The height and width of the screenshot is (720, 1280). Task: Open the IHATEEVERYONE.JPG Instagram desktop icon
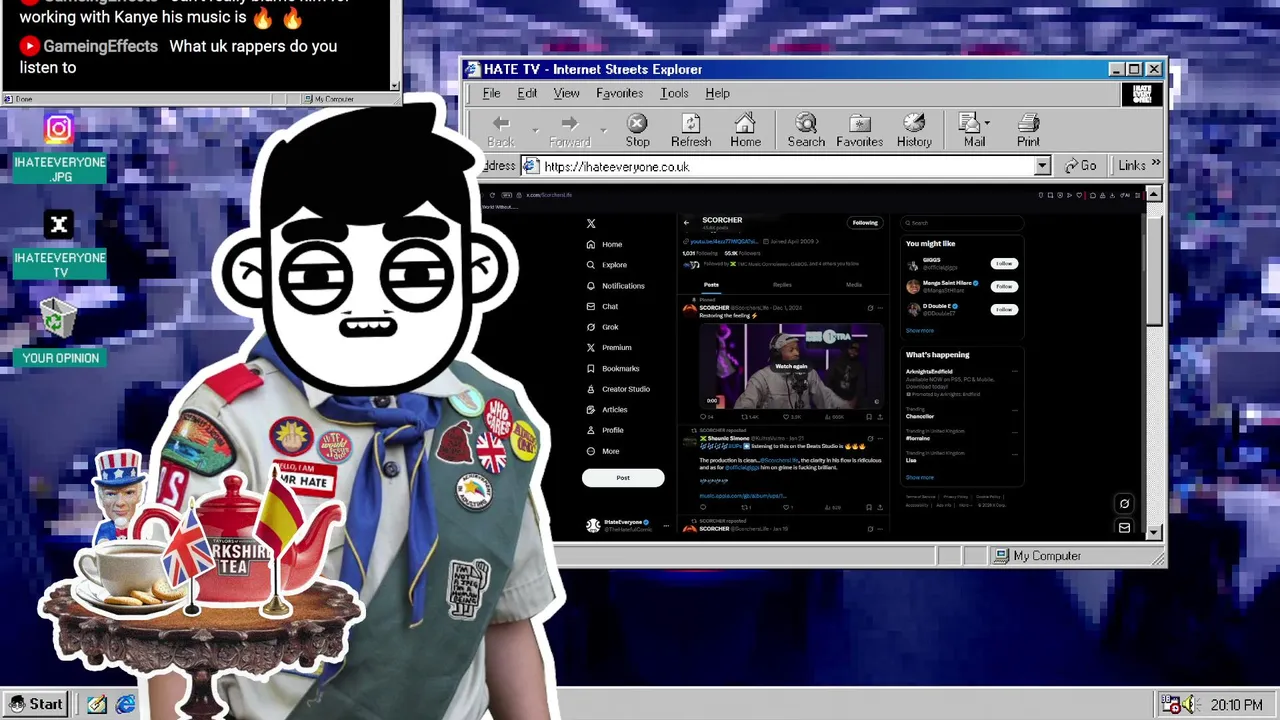59,129
